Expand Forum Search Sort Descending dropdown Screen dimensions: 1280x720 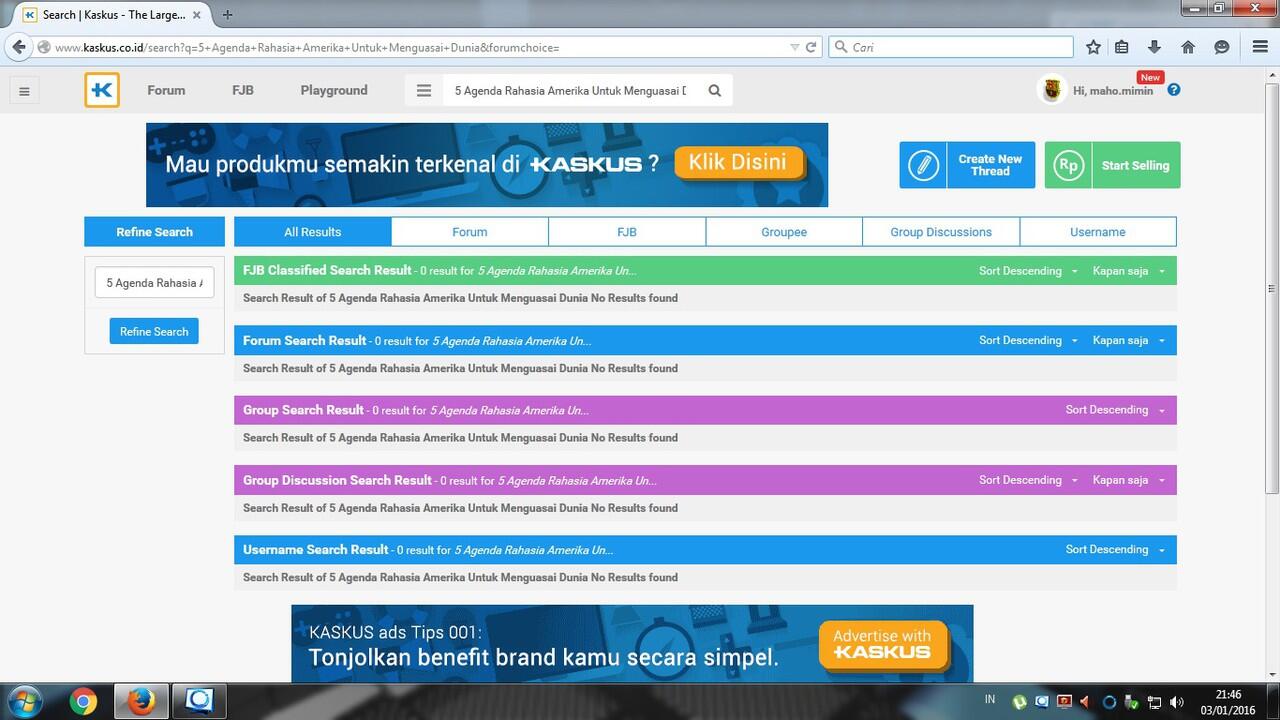(1028, 340)
